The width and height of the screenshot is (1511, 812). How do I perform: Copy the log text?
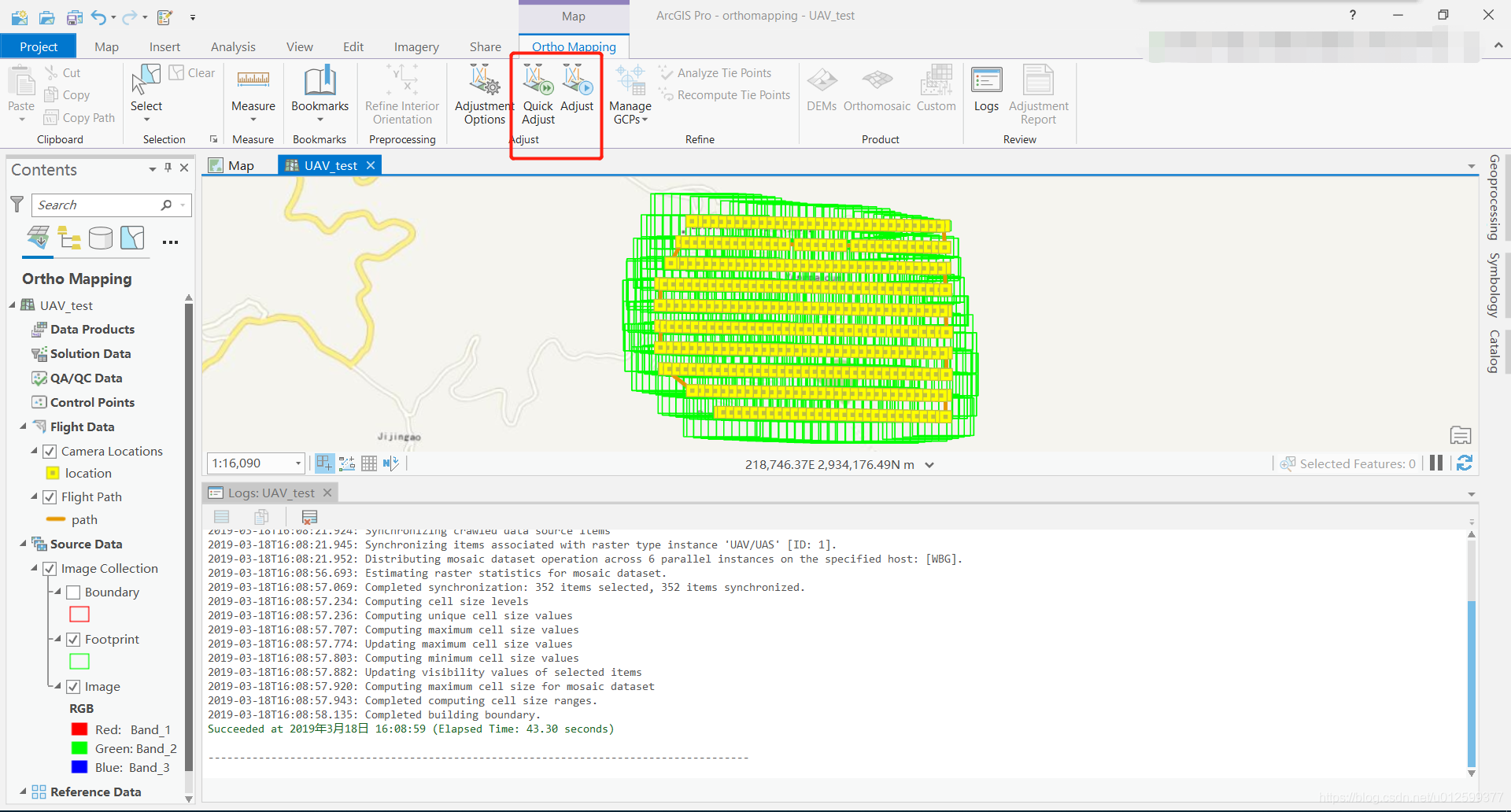[x=262, y=517]
